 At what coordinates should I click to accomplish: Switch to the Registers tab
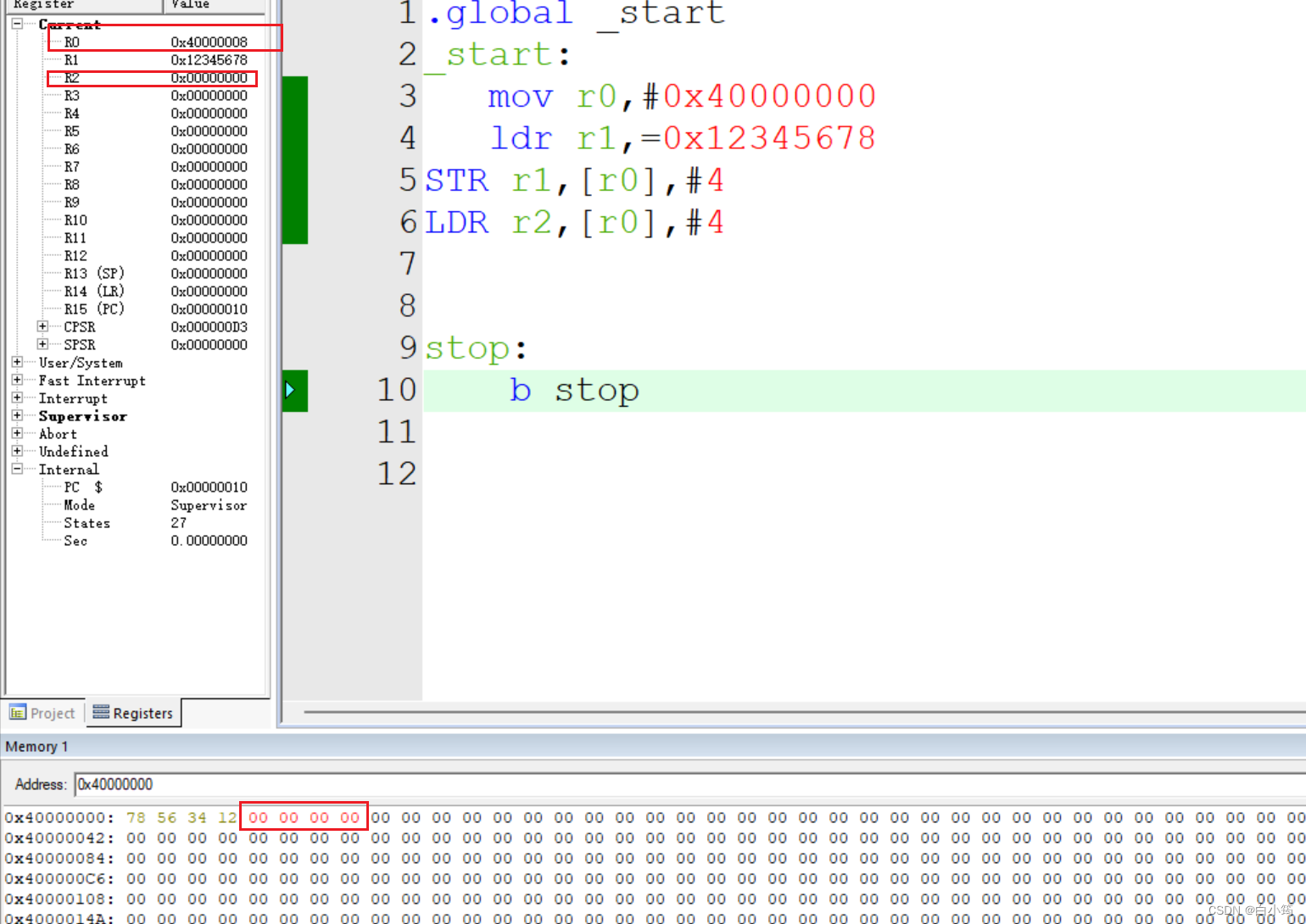click(133, 713)
